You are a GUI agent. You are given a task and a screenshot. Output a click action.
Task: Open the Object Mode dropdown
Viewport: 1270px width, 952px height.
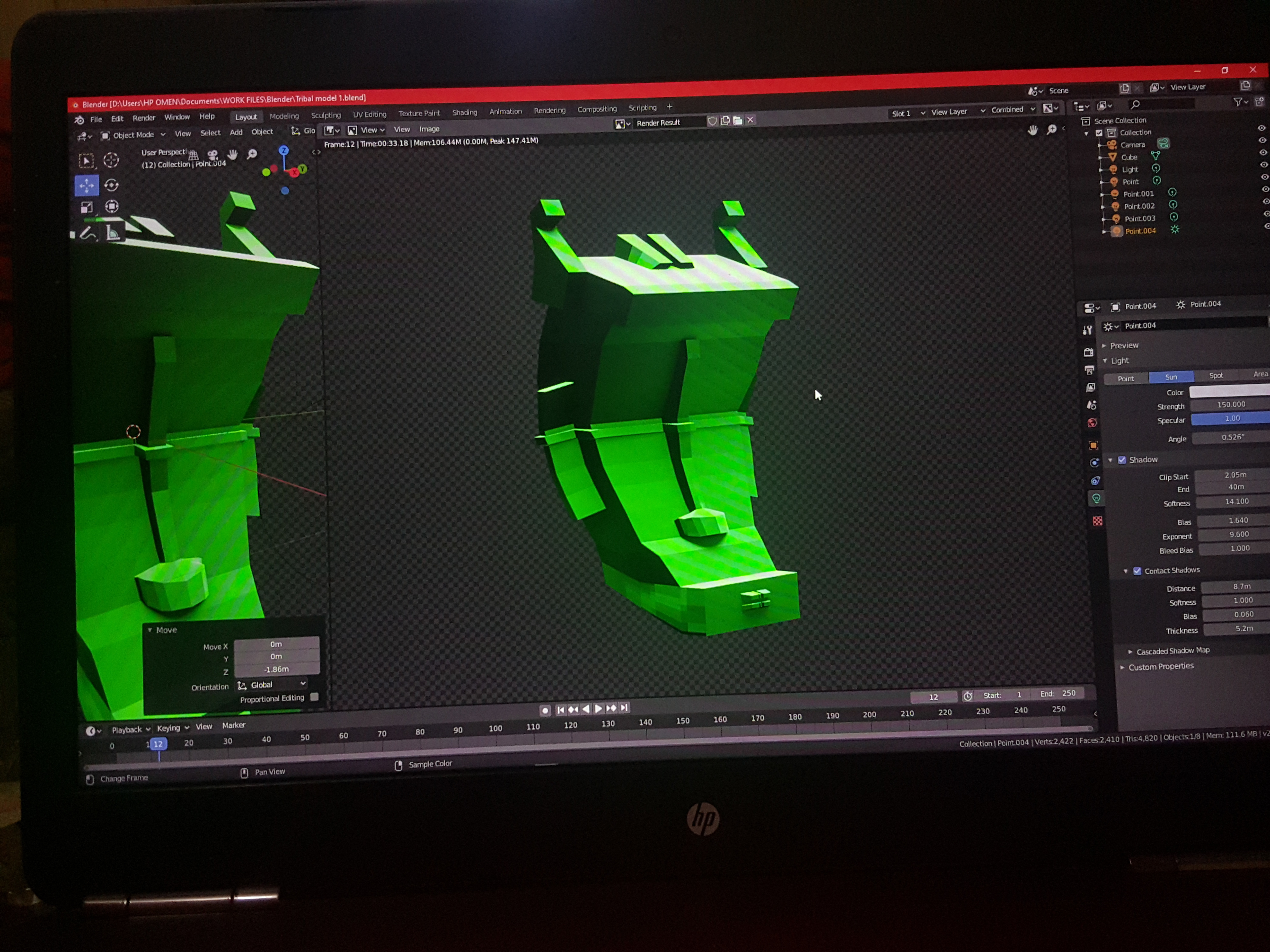(133, 136)
